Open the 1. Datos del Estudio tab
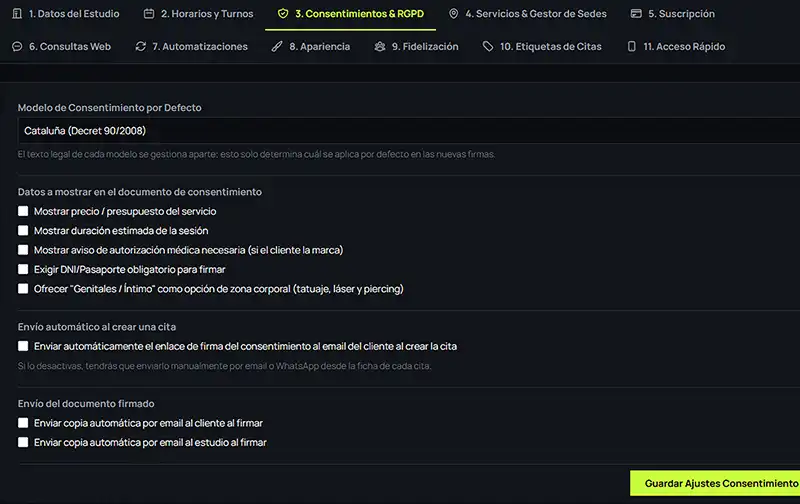This screenshot has width=800, height=504. [x=66, y=14]
